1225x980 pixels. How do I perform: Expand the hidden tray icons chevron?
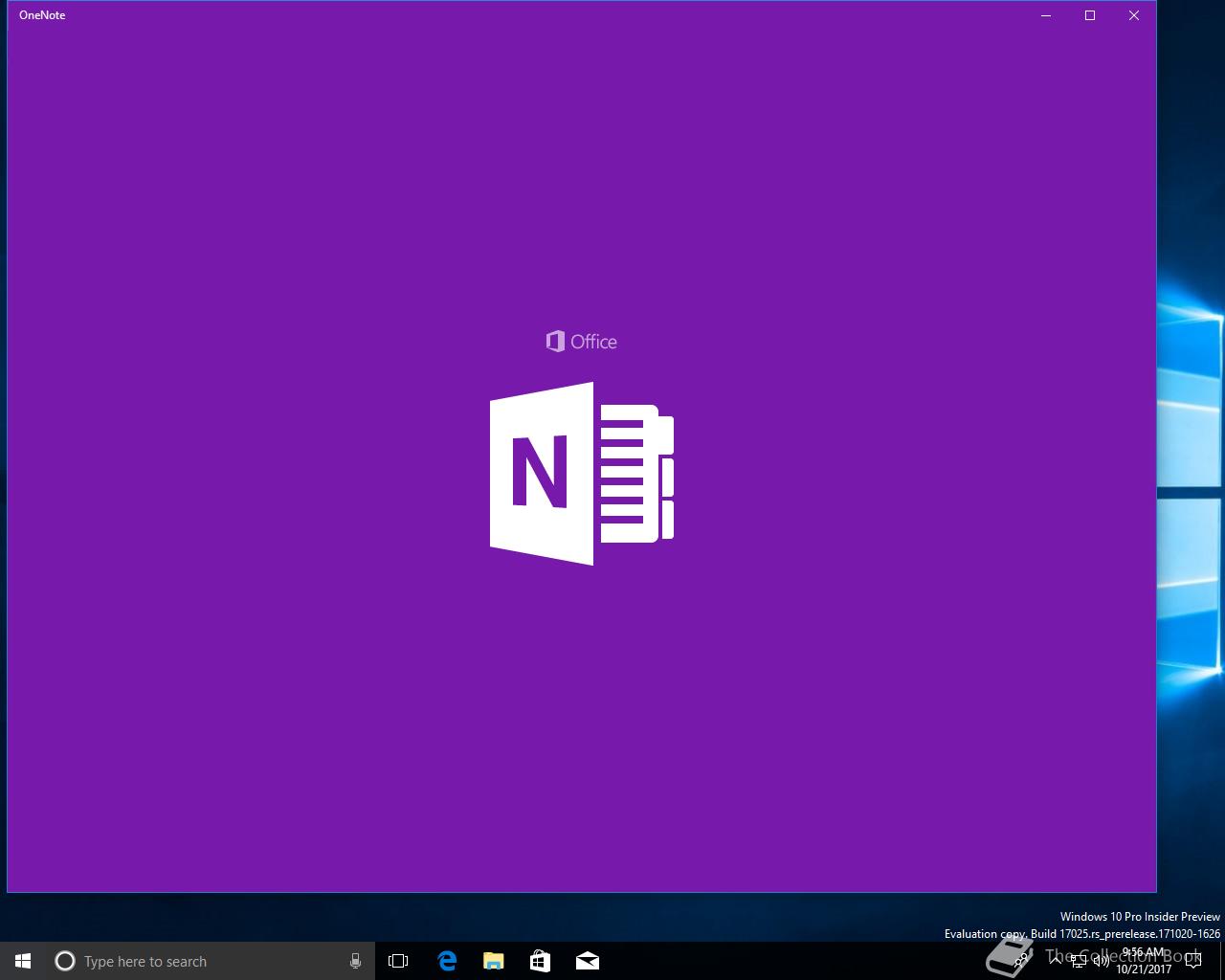pyautogui.click(x=1056, y=961)
